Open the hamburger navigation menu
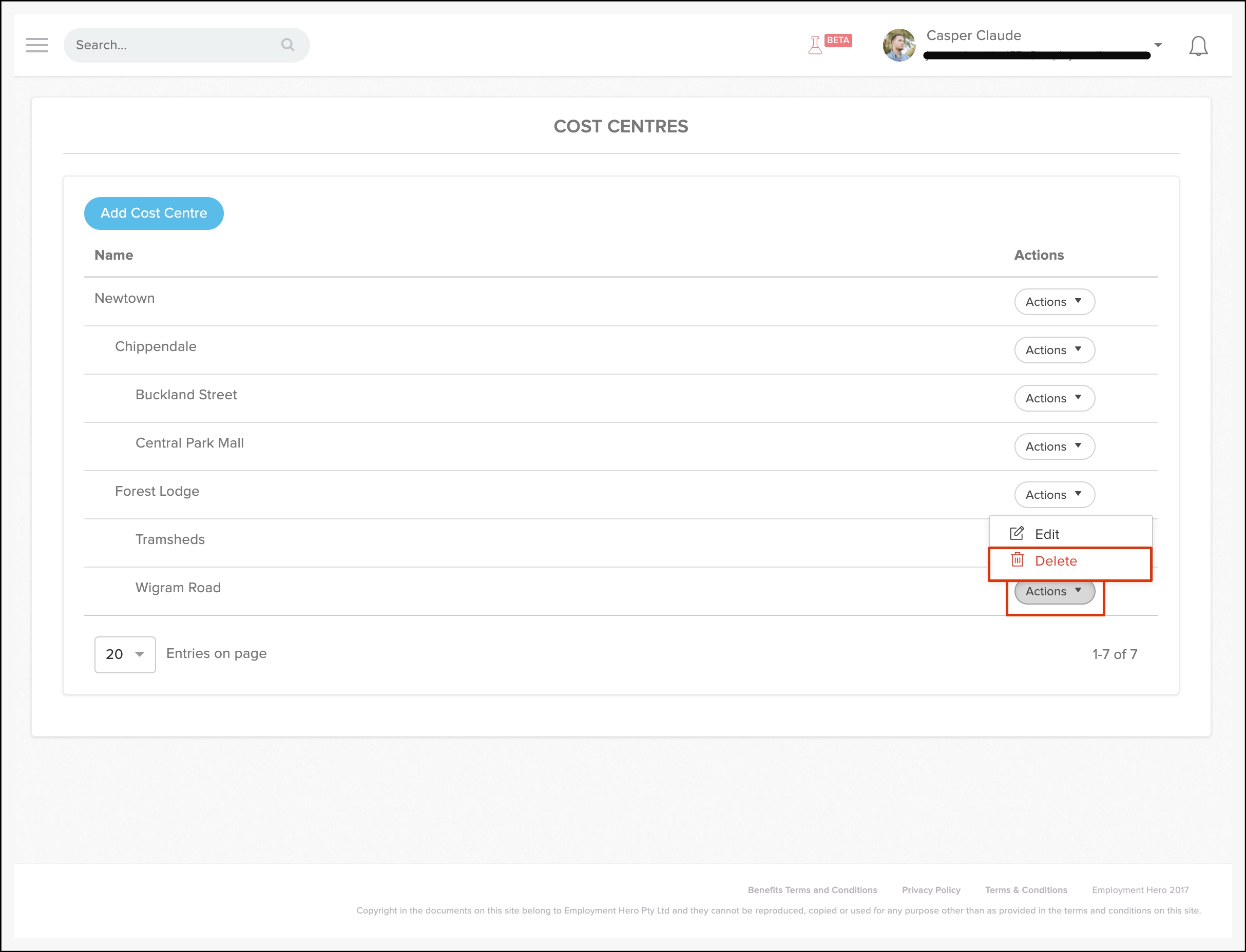 click(x=36, y=45)
